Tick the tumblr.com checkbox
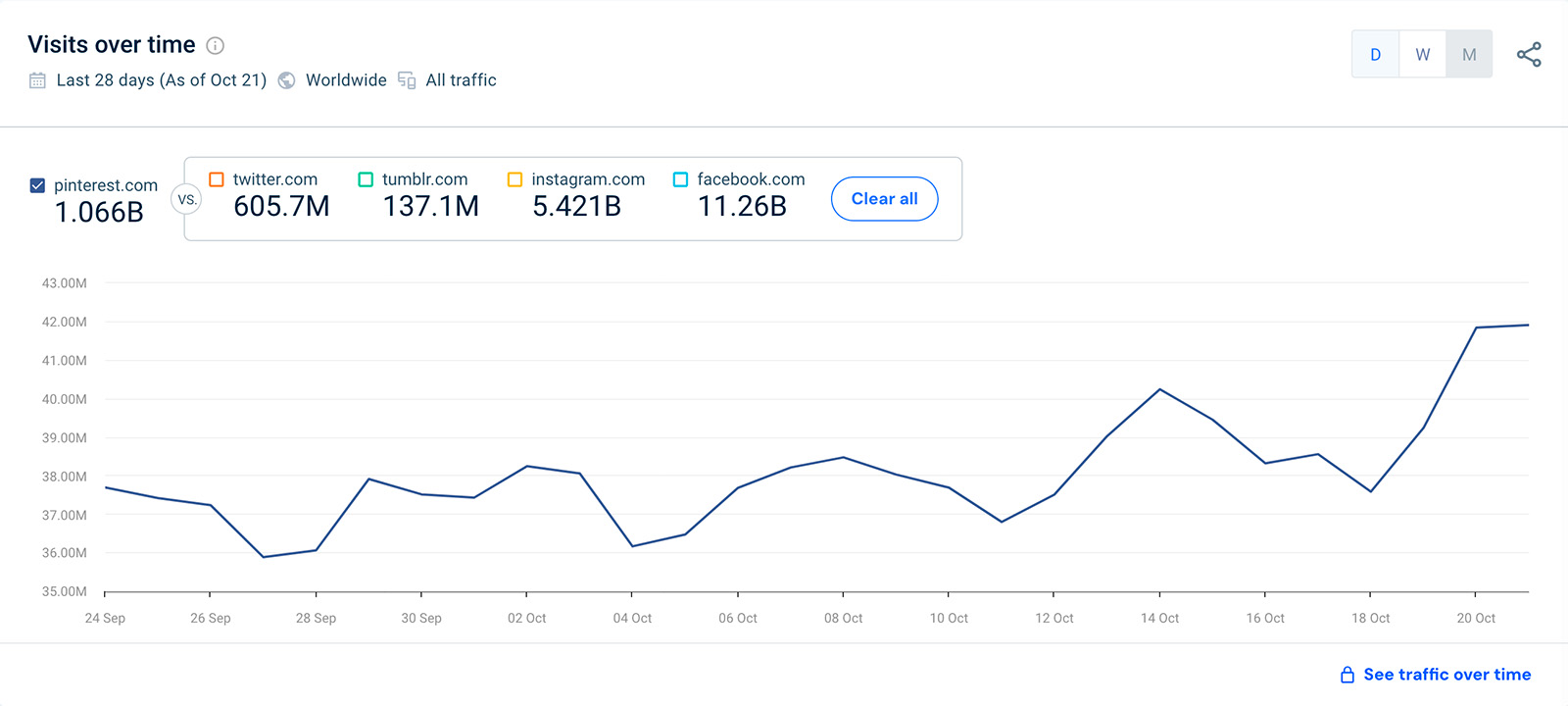 click(x=366, y=179)
